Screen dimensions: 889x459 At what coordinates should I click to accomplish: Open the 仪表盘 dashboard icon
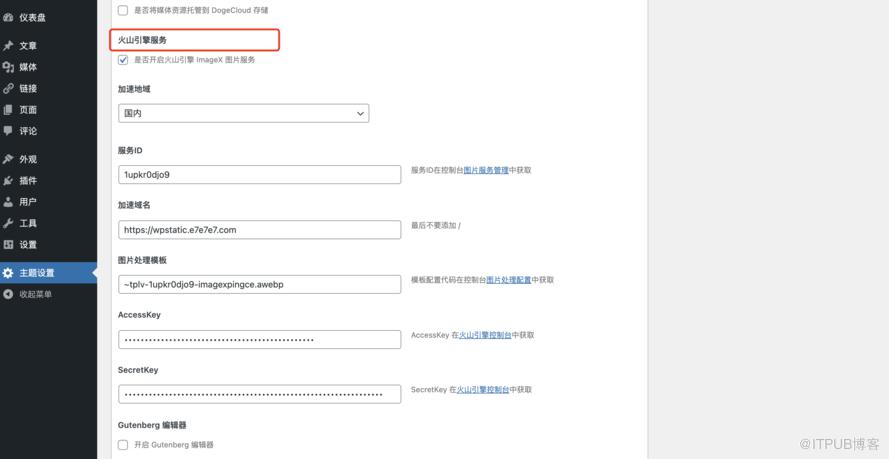[x=8, y=18]
